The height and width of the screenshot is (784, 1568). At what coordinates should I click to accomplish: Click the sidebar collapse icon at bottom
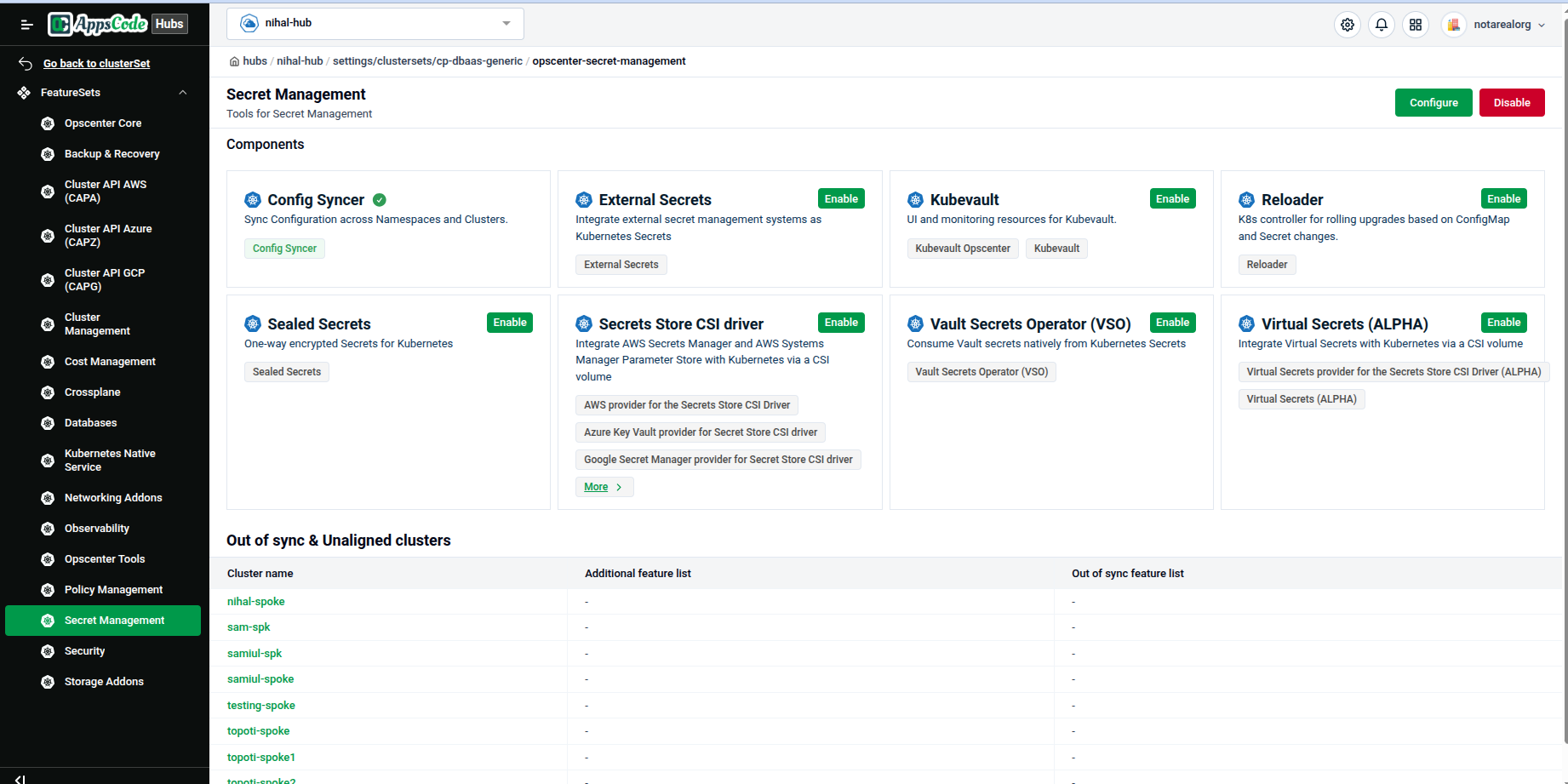coord(20,778)
